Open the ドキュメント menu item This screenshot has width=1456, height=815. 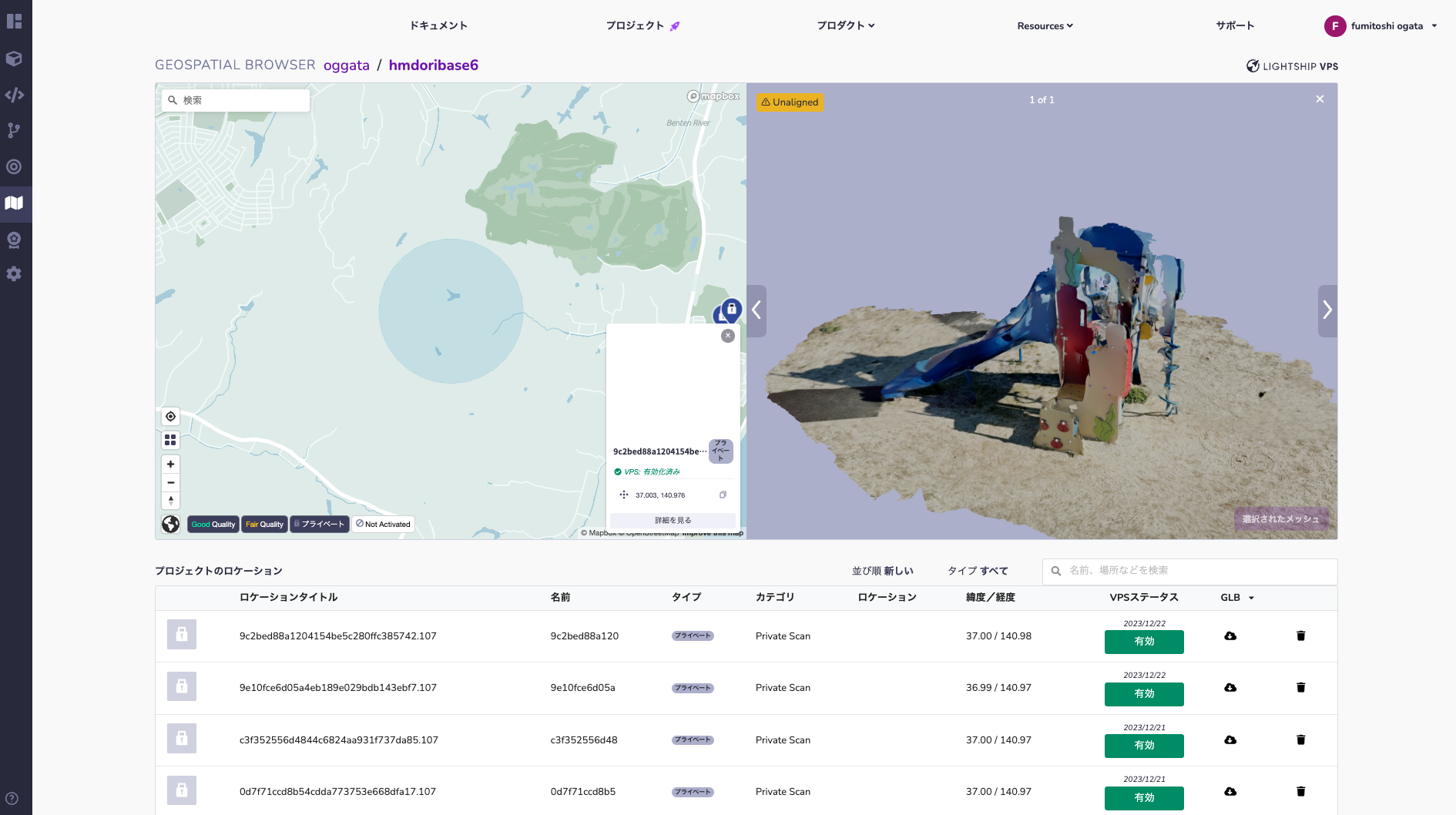coord(438,25)
